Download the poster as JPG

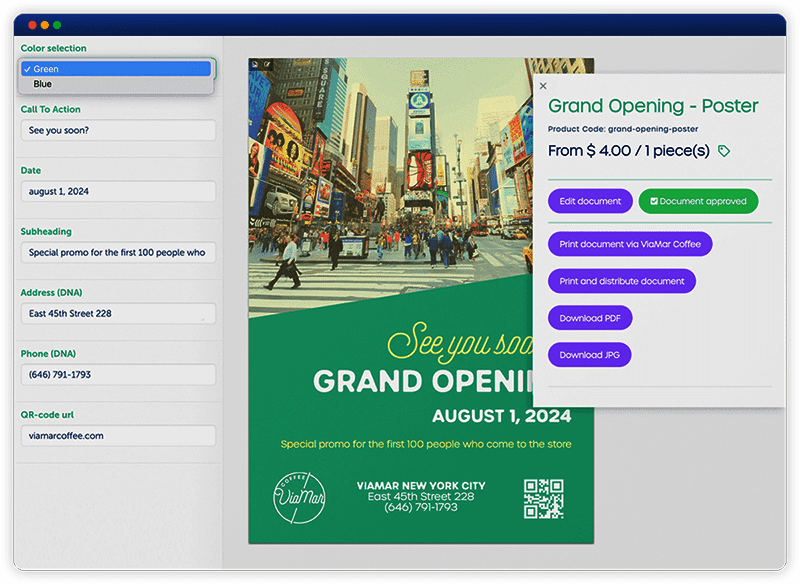(588, 354)
